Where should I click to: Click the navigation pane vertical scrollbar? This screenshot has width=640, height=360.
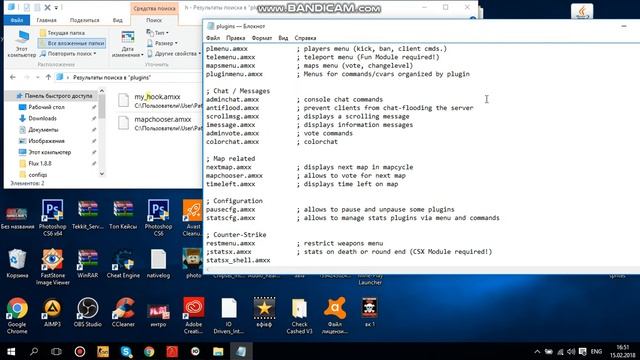[102, 133]
